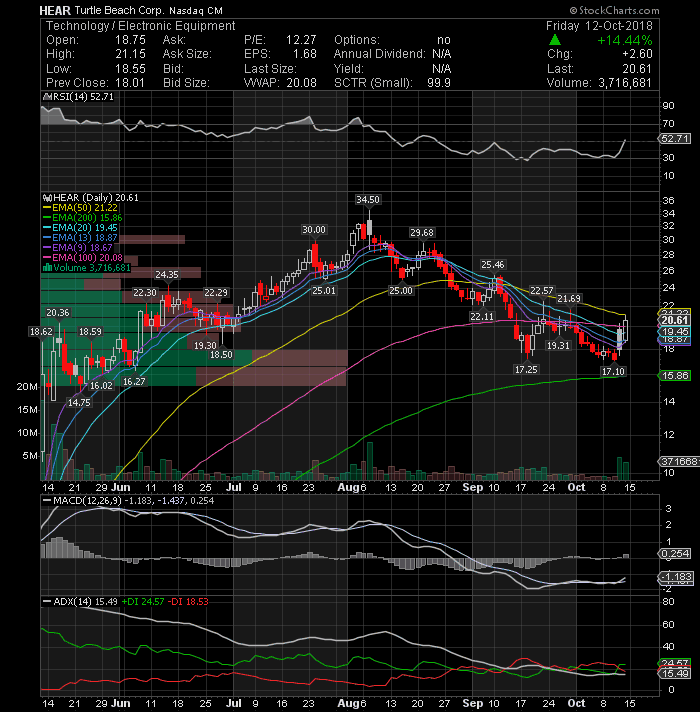Click the Oct date label under price chart
The width and height of the screenshot is (700, 712).
[576, 487]
